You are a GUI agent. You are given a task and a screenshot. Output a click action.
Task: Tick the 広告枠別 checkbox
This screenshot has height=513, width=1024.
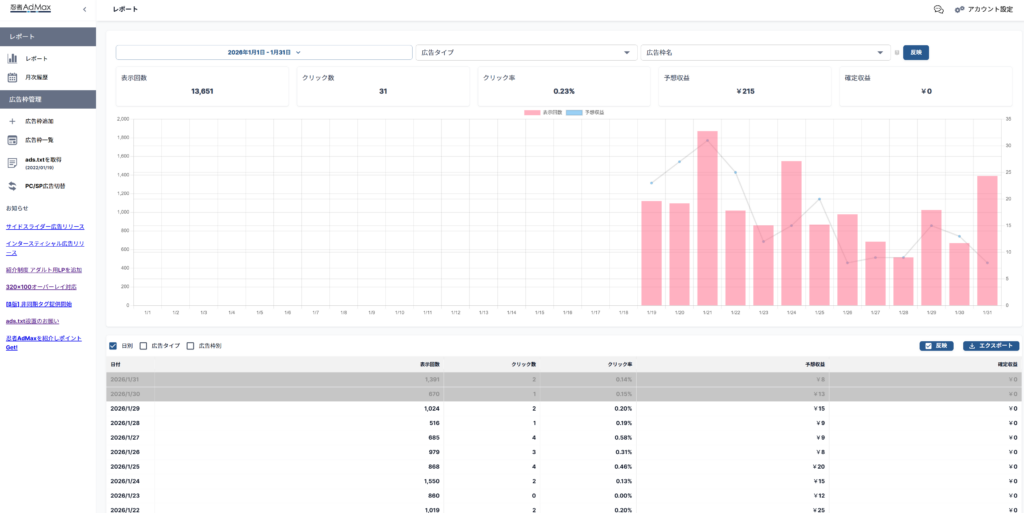190,346
